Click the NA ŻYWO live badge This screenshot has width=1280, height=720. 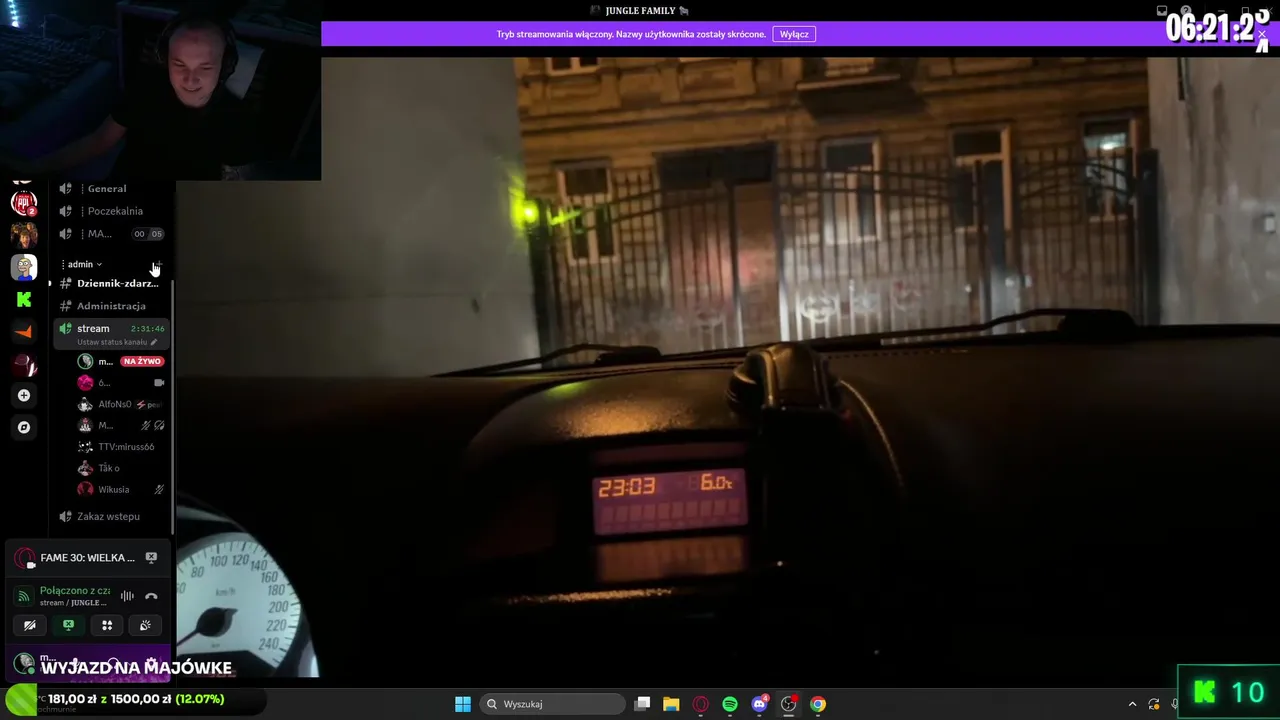pyautogui.click(x=142, y=361)
